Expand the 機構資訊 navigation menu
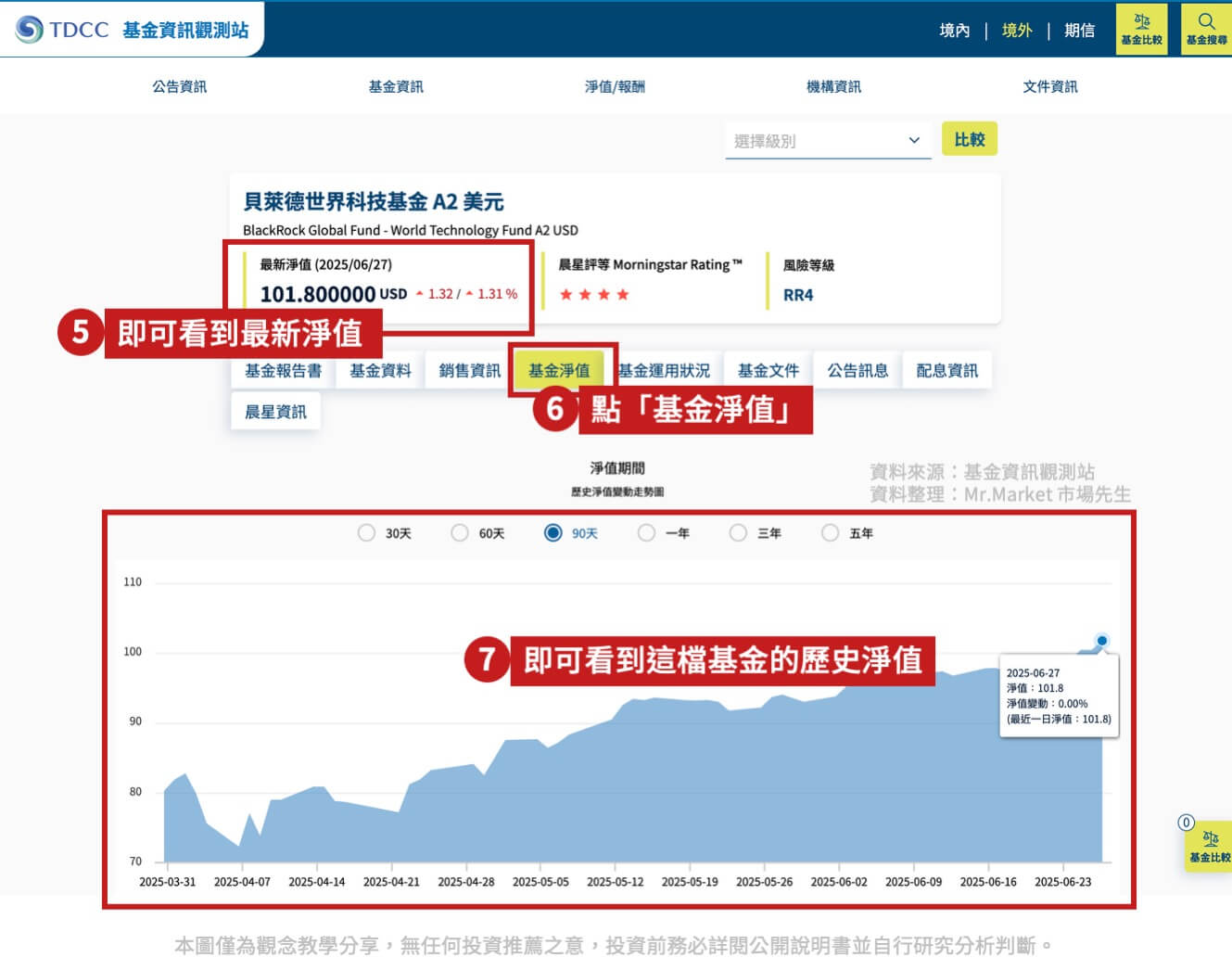The image size is (1232, 970). (833, 86)
